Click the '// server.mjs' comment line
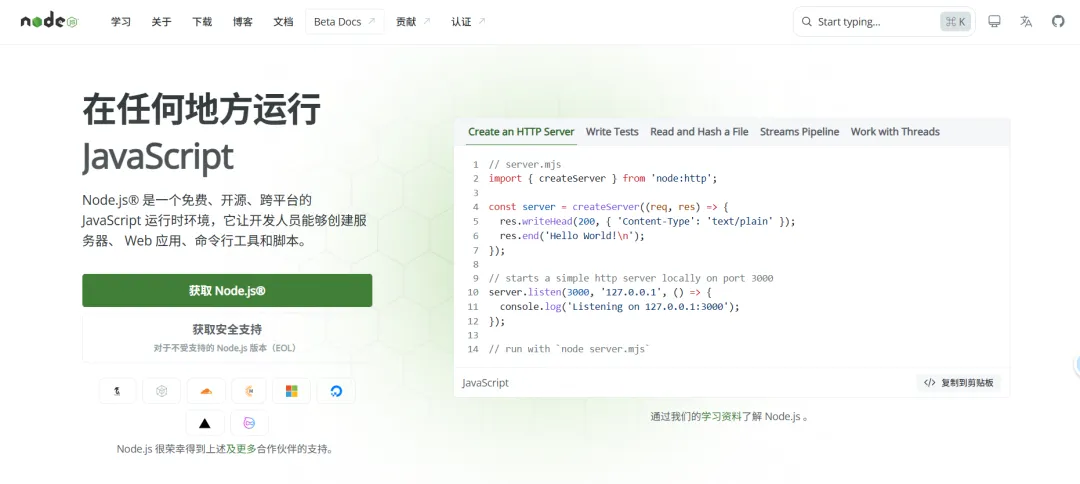1080x484 pixels. pos(525,165)
